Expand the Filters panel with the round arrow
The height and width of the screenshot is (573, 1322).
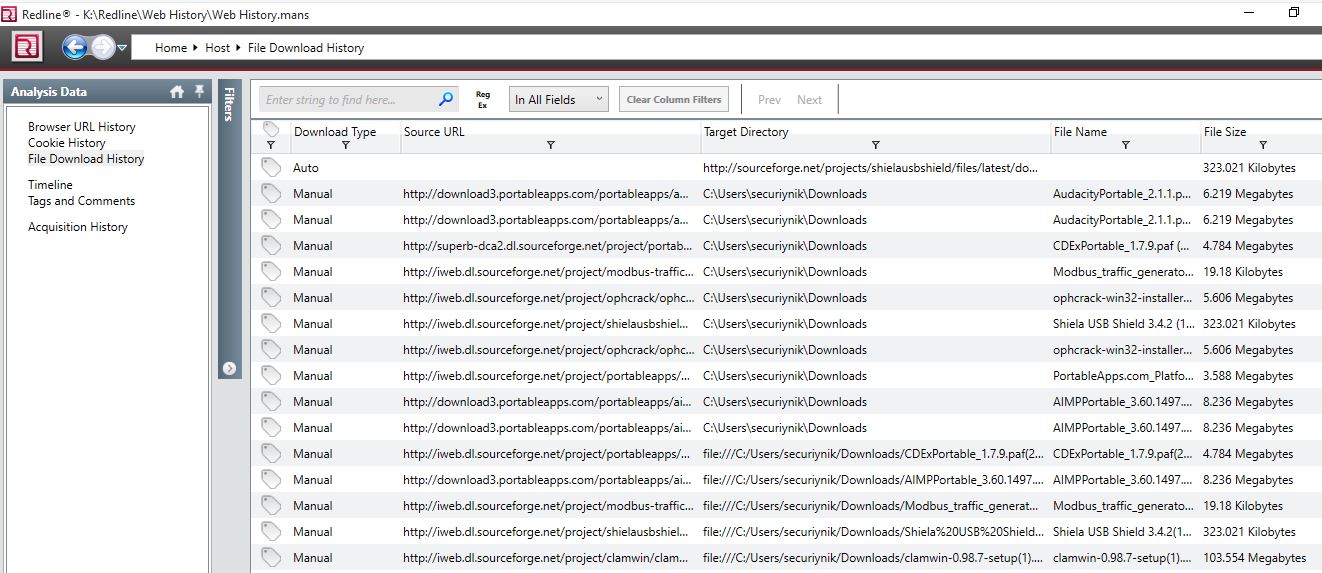[229, 368]
